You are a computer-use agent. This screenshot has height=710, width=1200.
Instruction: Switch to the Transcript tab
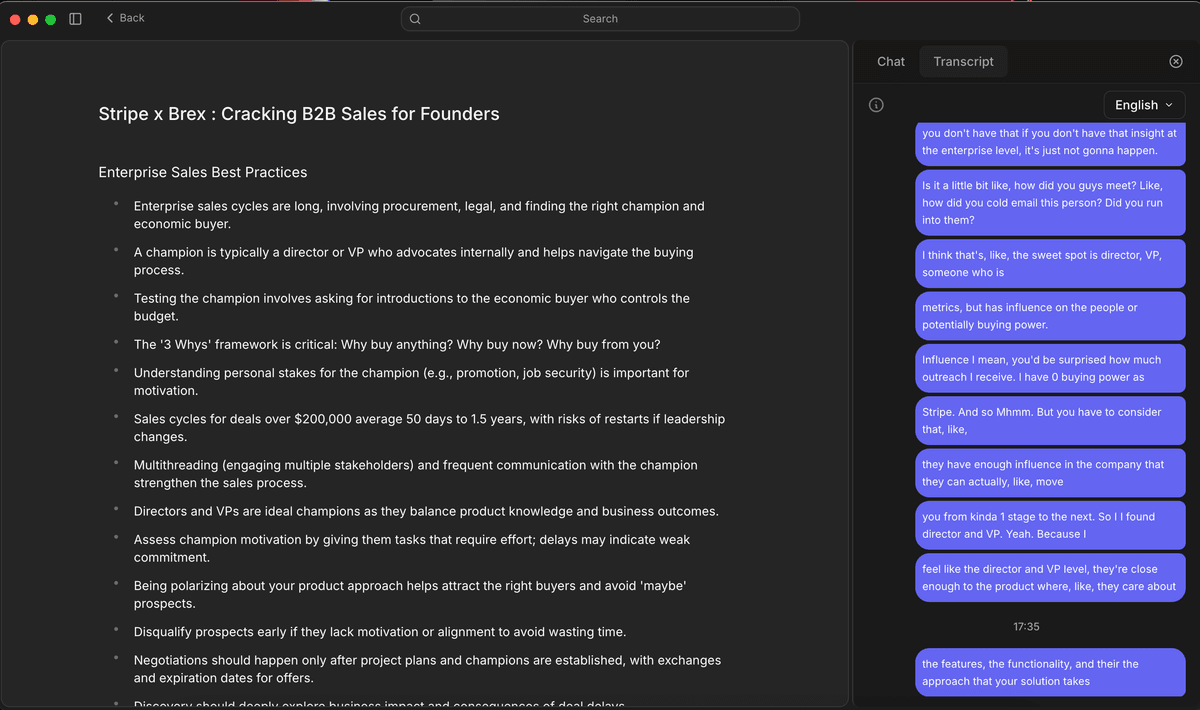coord(964,62)
